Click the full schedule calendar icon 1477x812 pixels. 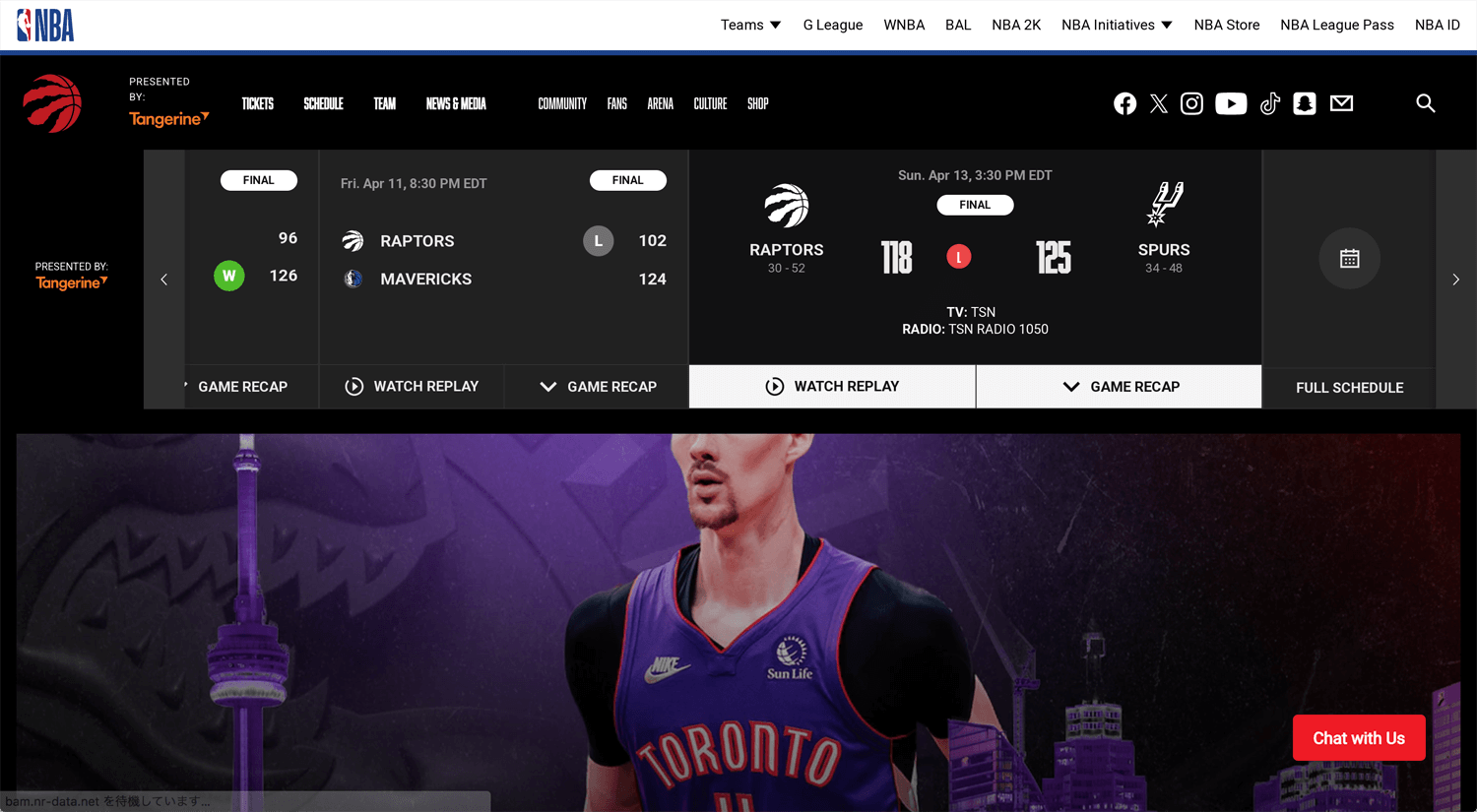1349,259
